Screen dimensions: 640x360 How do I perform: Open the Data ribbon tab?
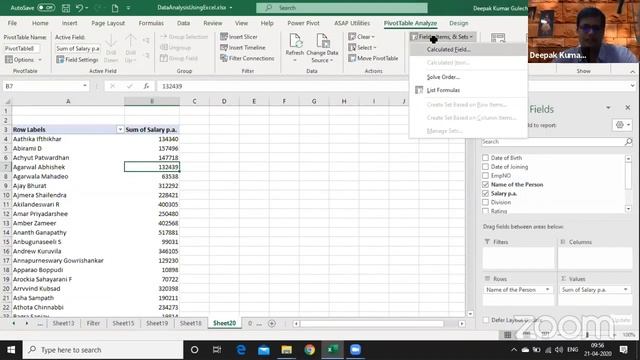183,23
